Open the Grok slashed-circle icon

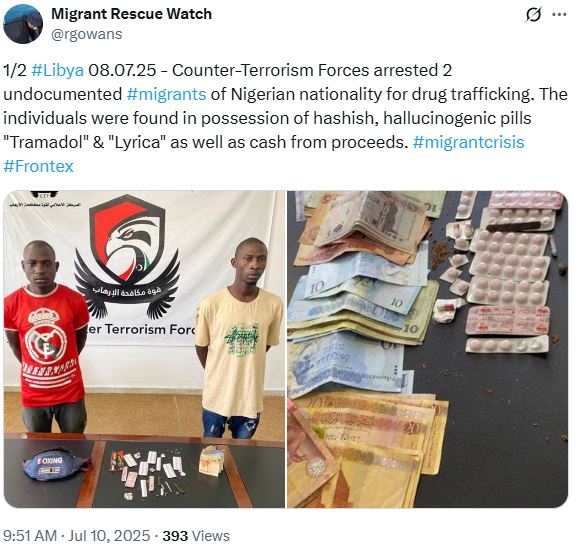pyautogui.click(x=533, y=15)
